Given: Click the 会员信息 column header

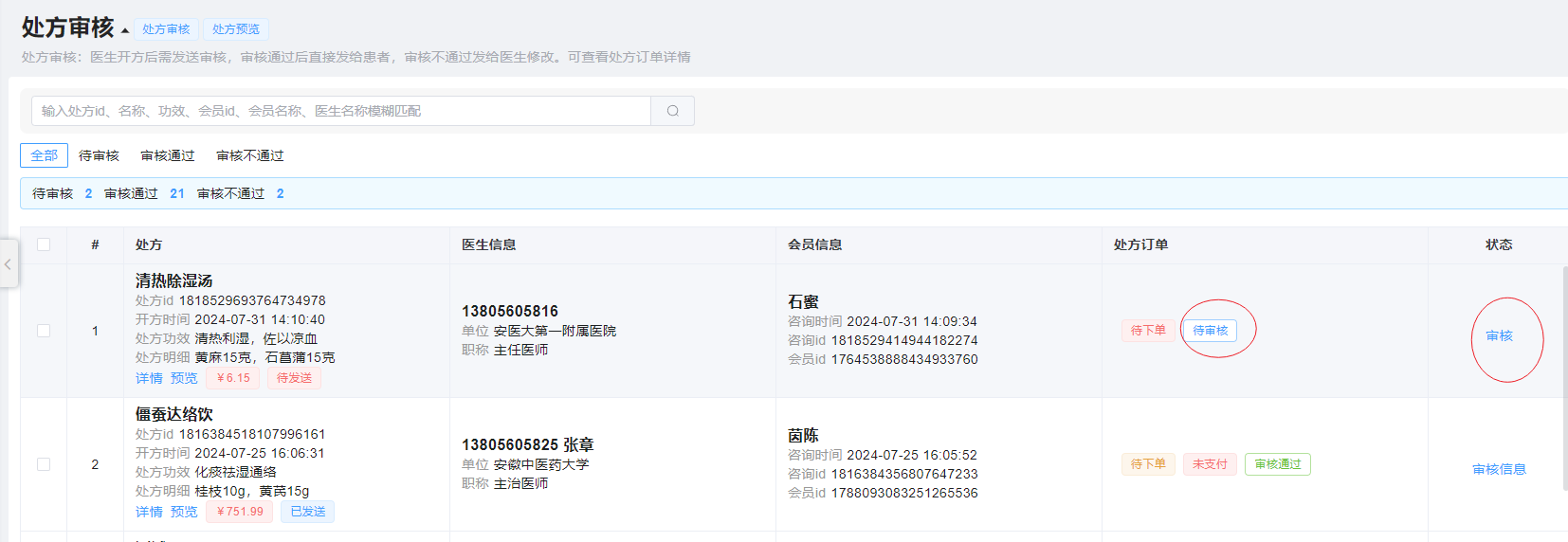Looking at the screenshot, I should coord(815,244).
